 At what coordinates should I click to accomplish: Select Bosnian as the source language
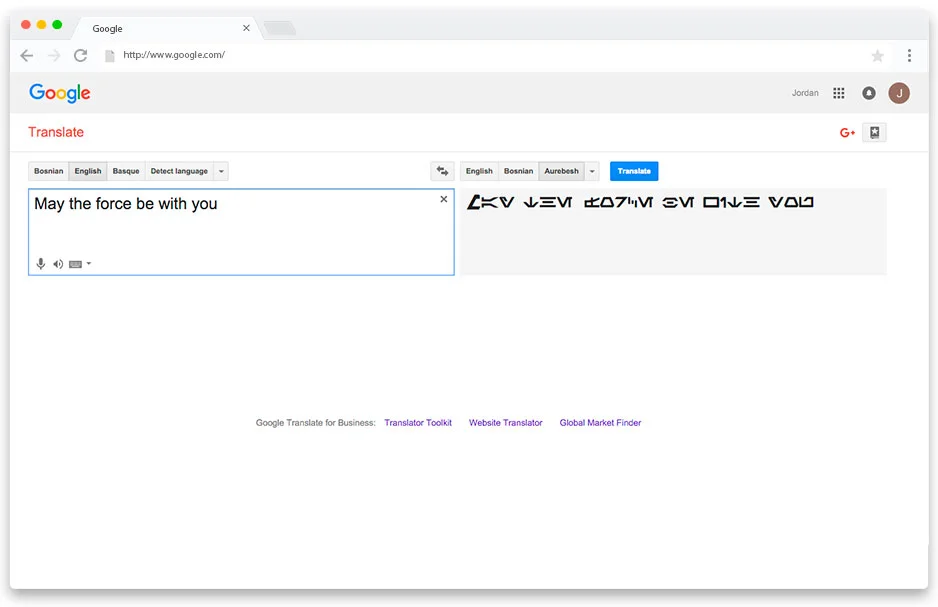47,170
